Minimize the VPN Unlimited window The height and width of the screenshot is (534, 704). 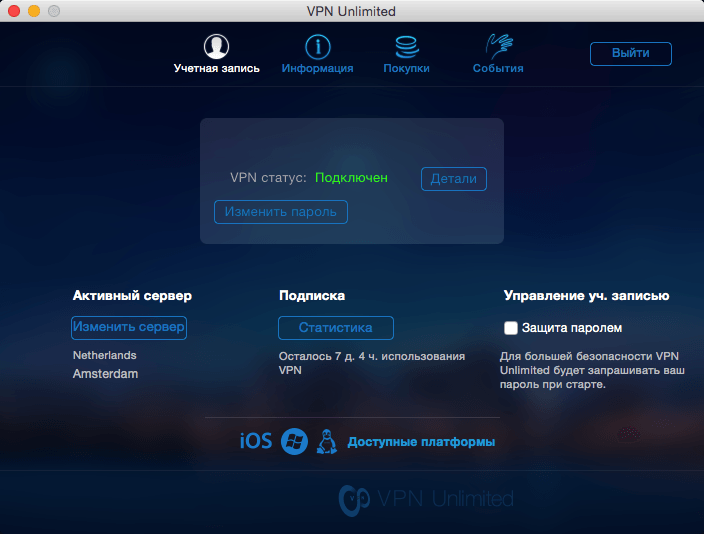[34, 11]
